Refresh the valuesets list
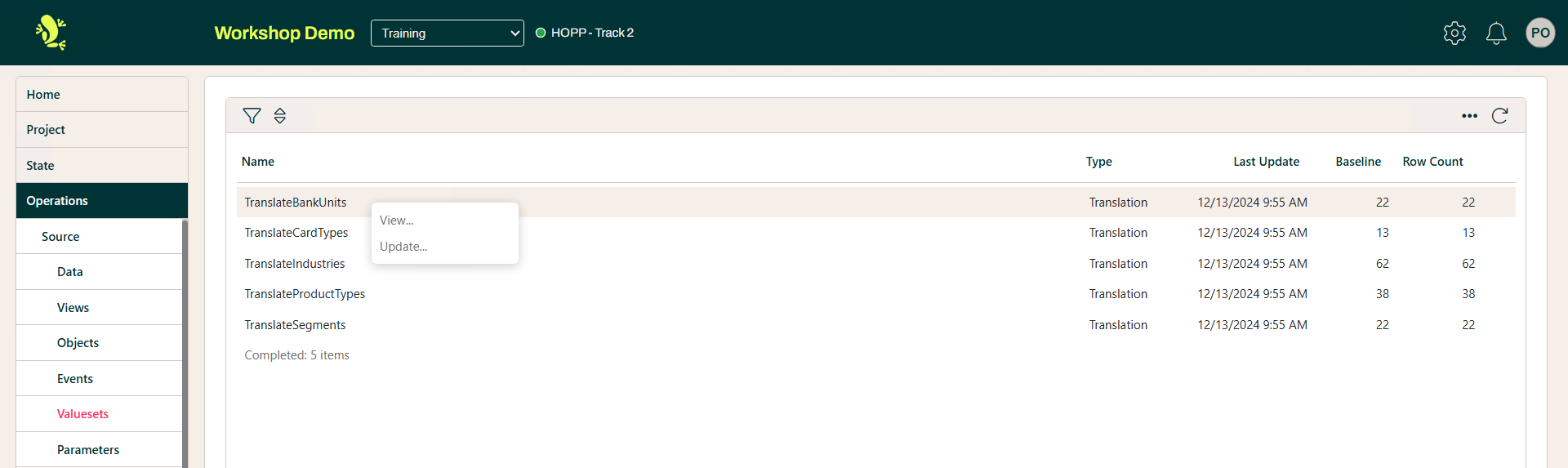 coord(1499,116)
